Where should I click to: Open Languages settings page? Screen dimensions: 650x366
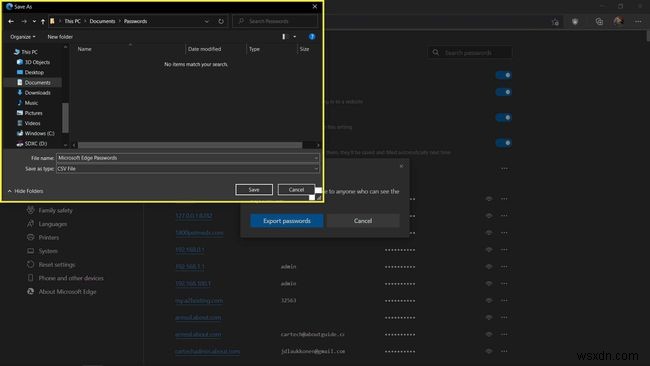[x=47, y=224]
